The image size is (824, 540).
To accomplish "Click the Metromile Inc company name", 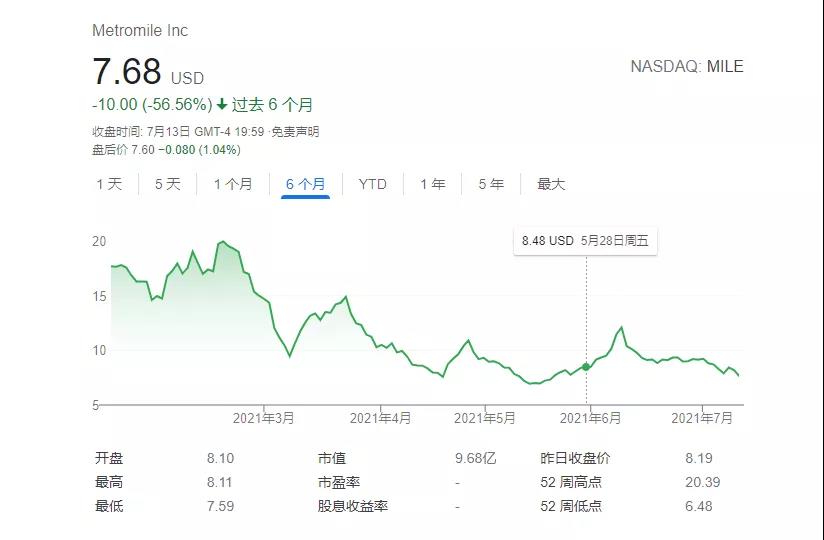I will (x=140, y=31).
